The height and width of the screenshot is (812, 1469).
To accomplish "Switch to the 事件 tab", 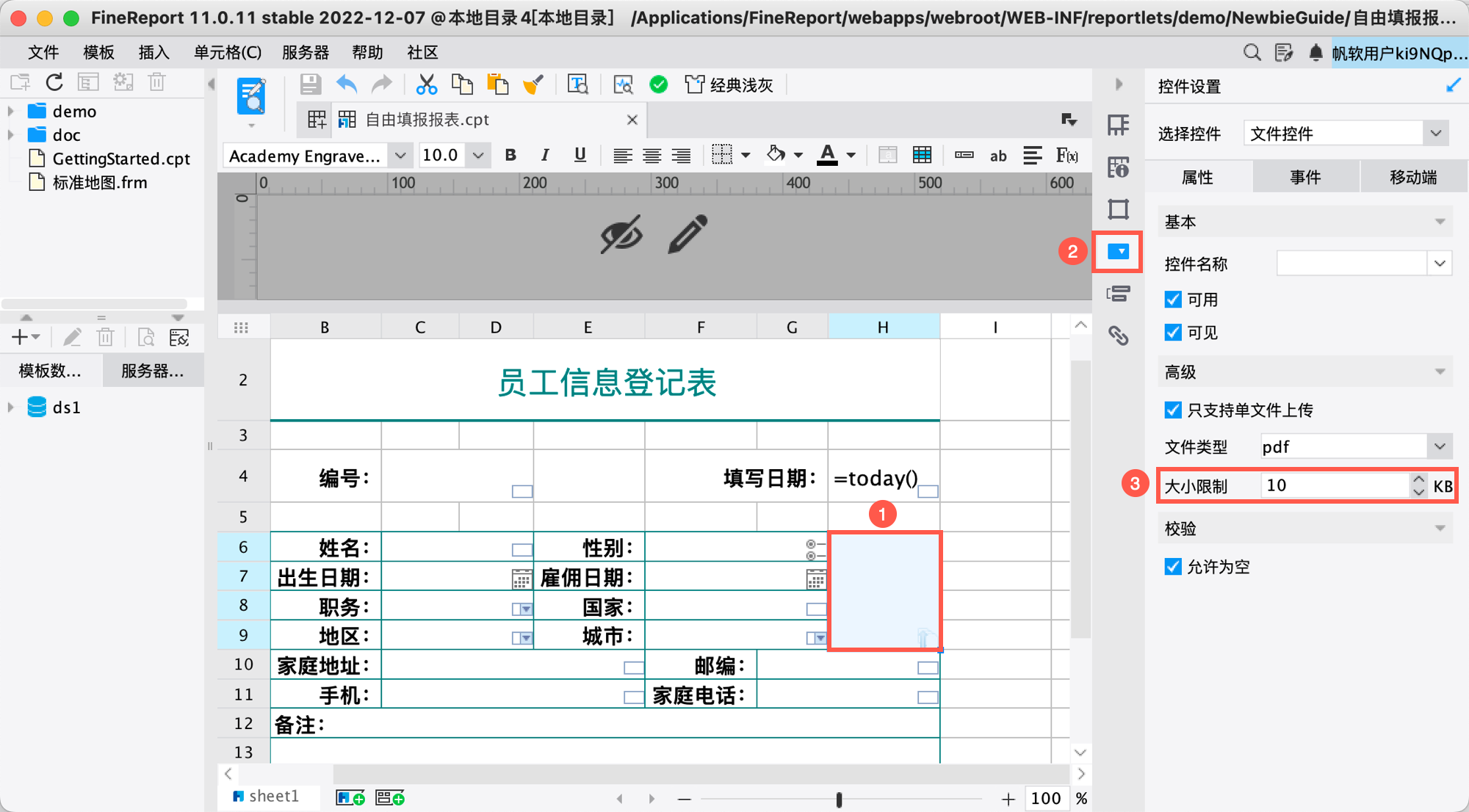I will click(1305, 177).
